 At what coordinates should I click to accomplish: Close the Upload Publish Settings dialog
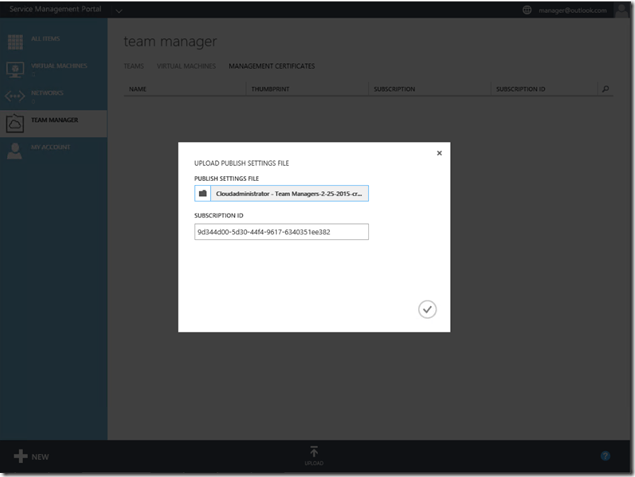point(440,153)
